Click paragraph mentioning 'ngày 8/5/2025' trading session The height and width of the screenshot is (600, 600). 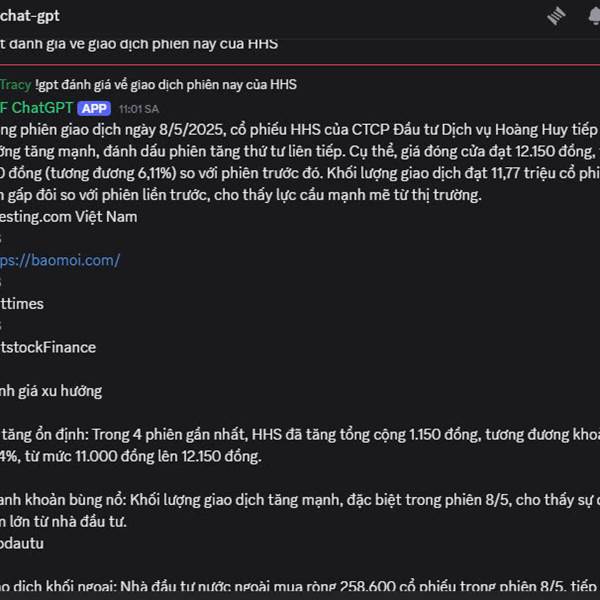300,162
